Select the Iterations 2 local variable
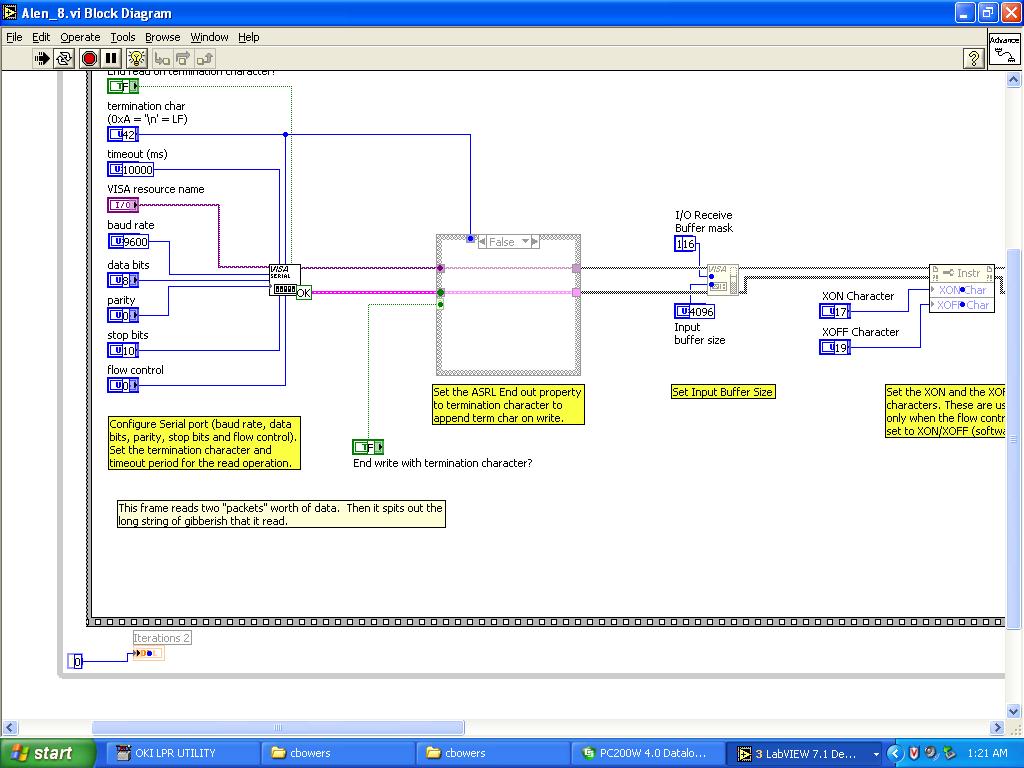Image resolution: width=1024 pixels, height=768 pixels. point(149,653)
